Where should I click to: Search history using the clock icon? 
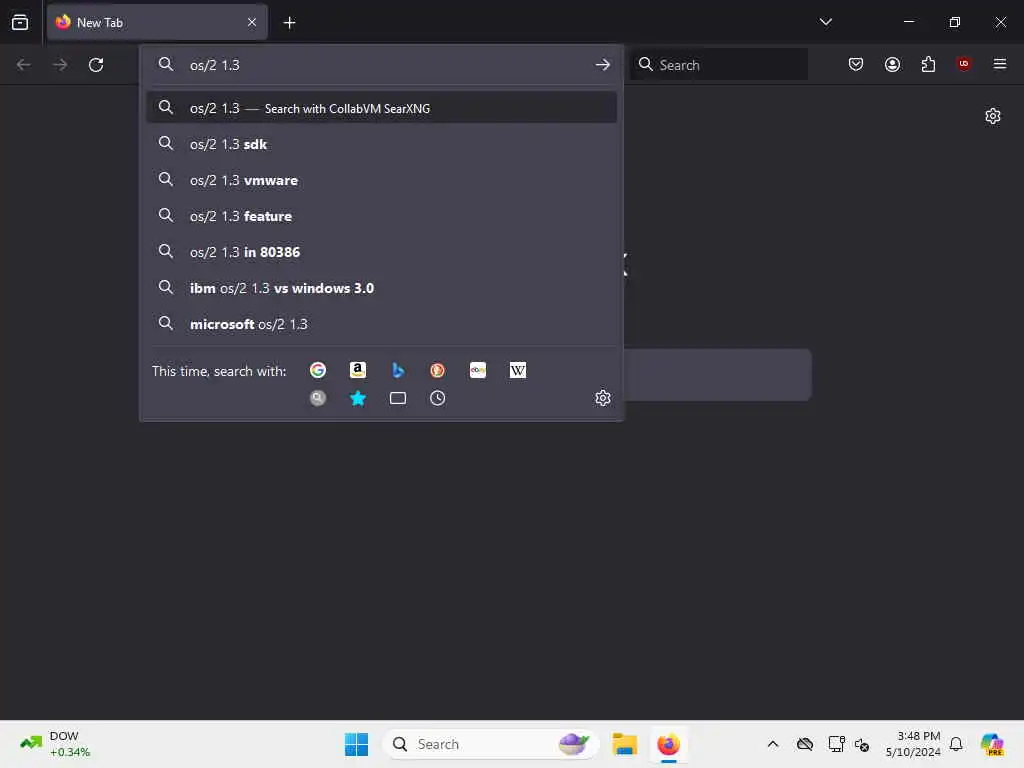point(438,398)
